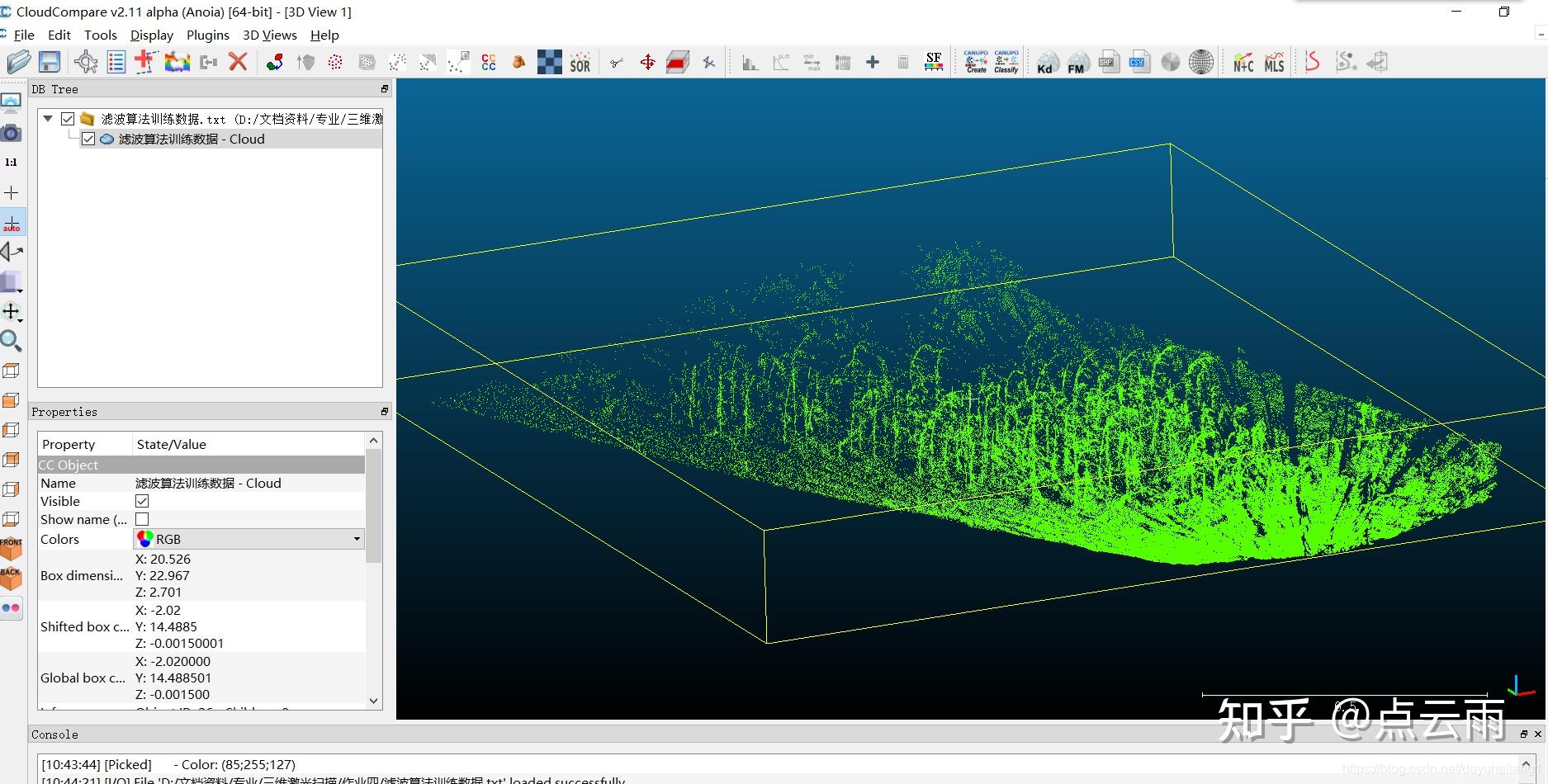Click the Open file folder icon

click(18, 62)
